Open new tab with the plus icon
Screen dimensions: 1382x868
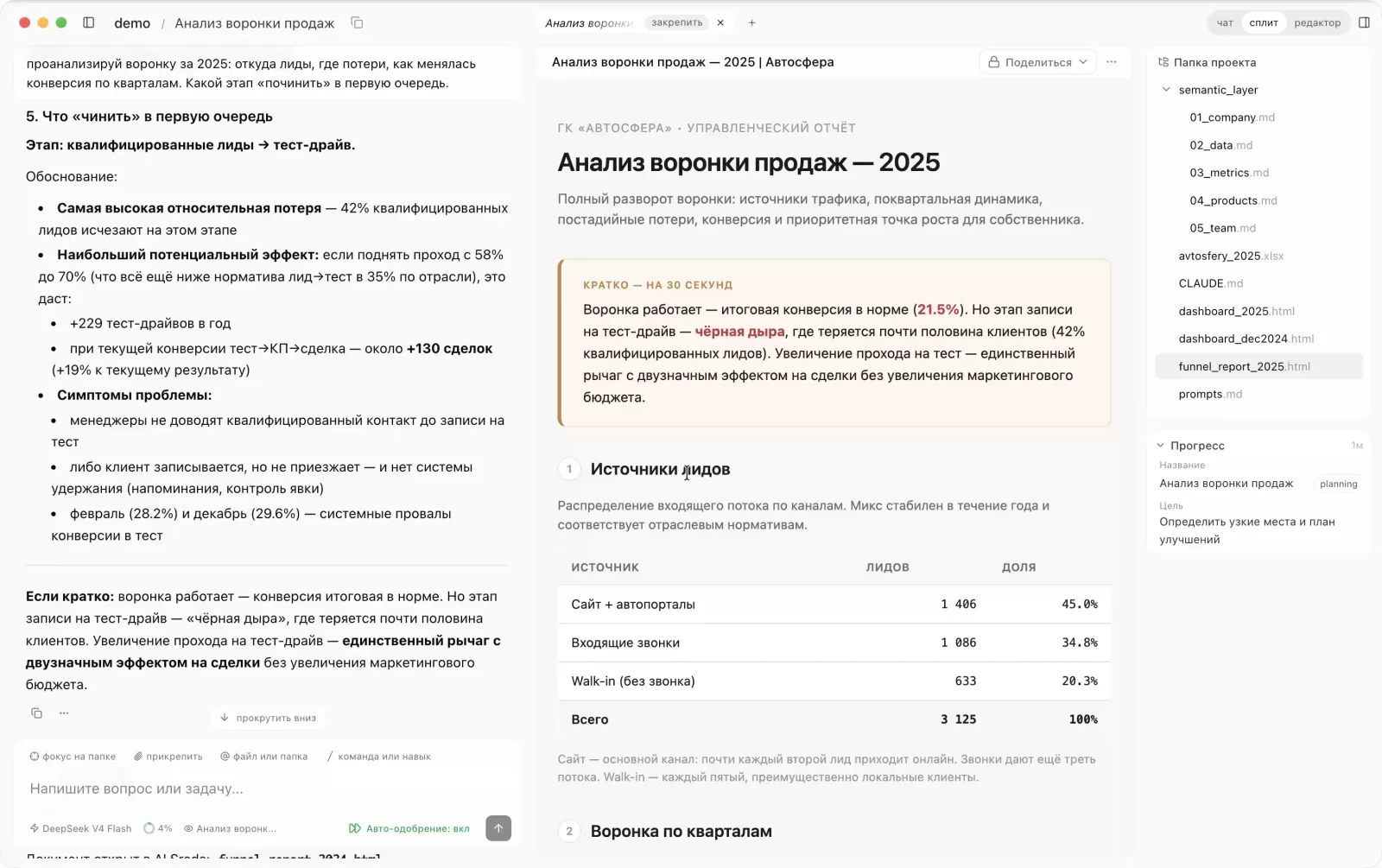coord(751,22)
